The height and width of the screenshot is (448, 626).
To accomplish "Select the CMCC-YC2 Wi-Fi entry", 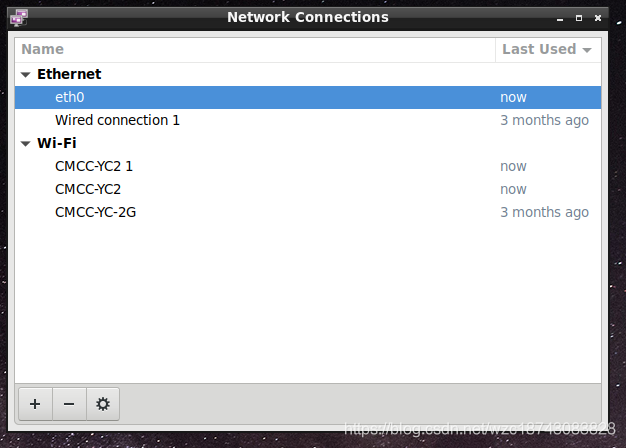I will click(308, 189).
